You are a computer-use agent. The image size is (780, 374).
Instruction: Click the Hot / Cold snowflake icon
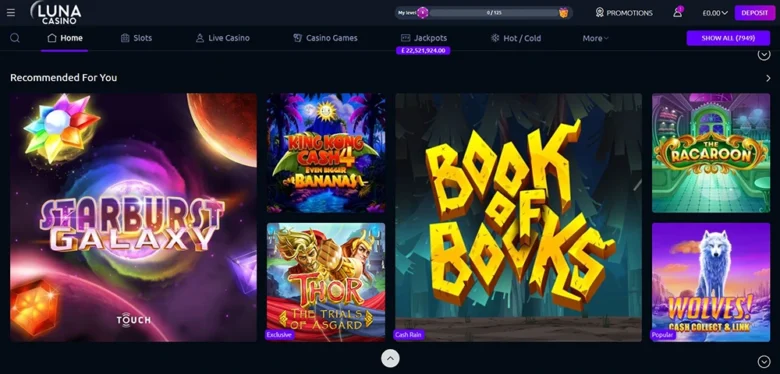(x=495, y=38)
